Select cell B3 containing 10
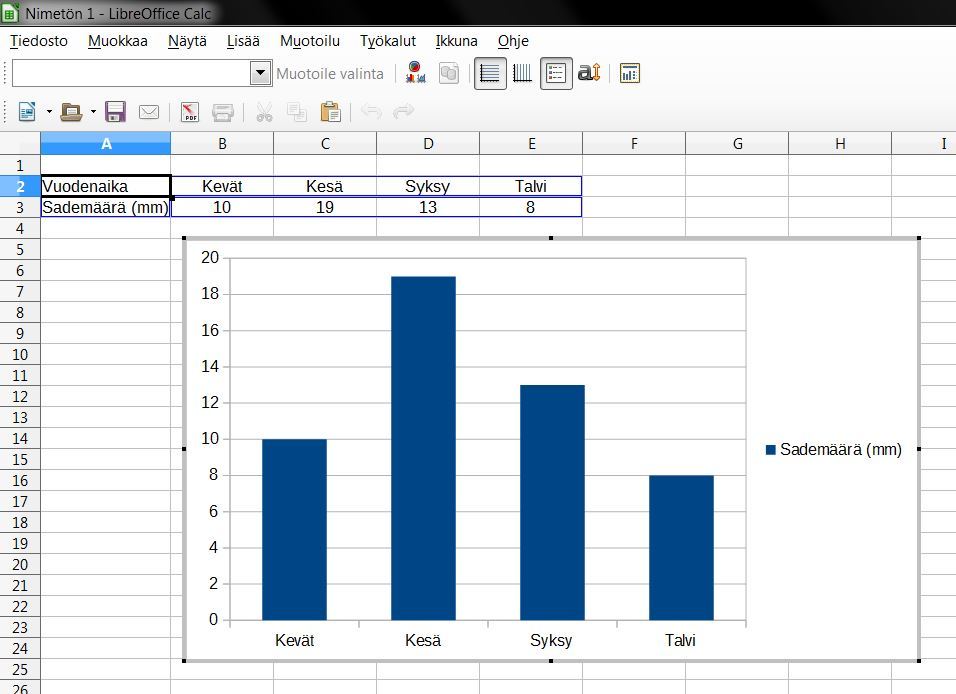 click(x=222, y=207)
